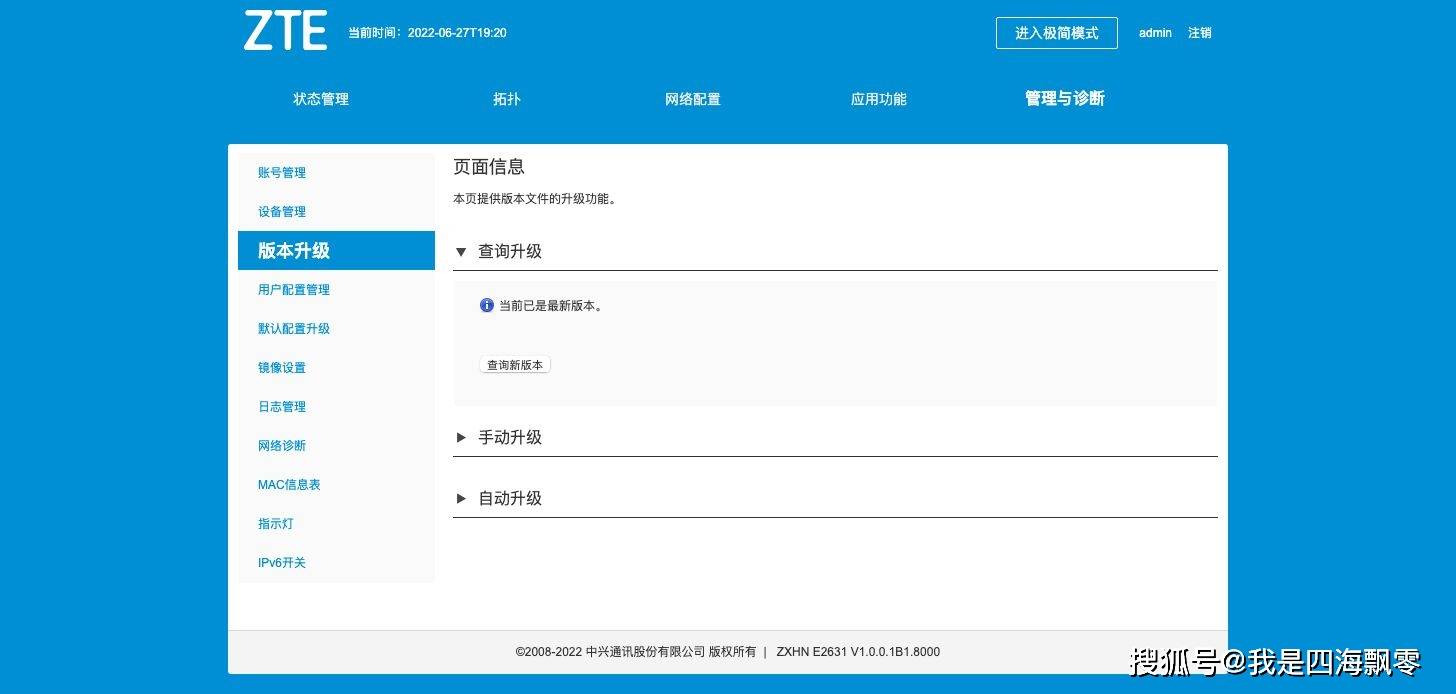Image resolution: width=1456 pixels, height=694 pixels.
Task: Click the 进入极简模式 button
Action: (x=1057, y=33)
